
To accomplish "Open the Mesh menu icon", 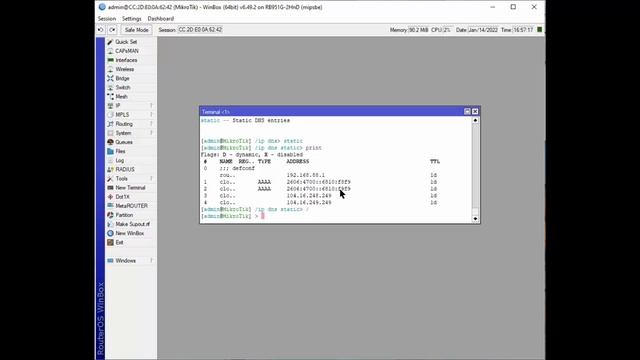I will coord(110,97).
